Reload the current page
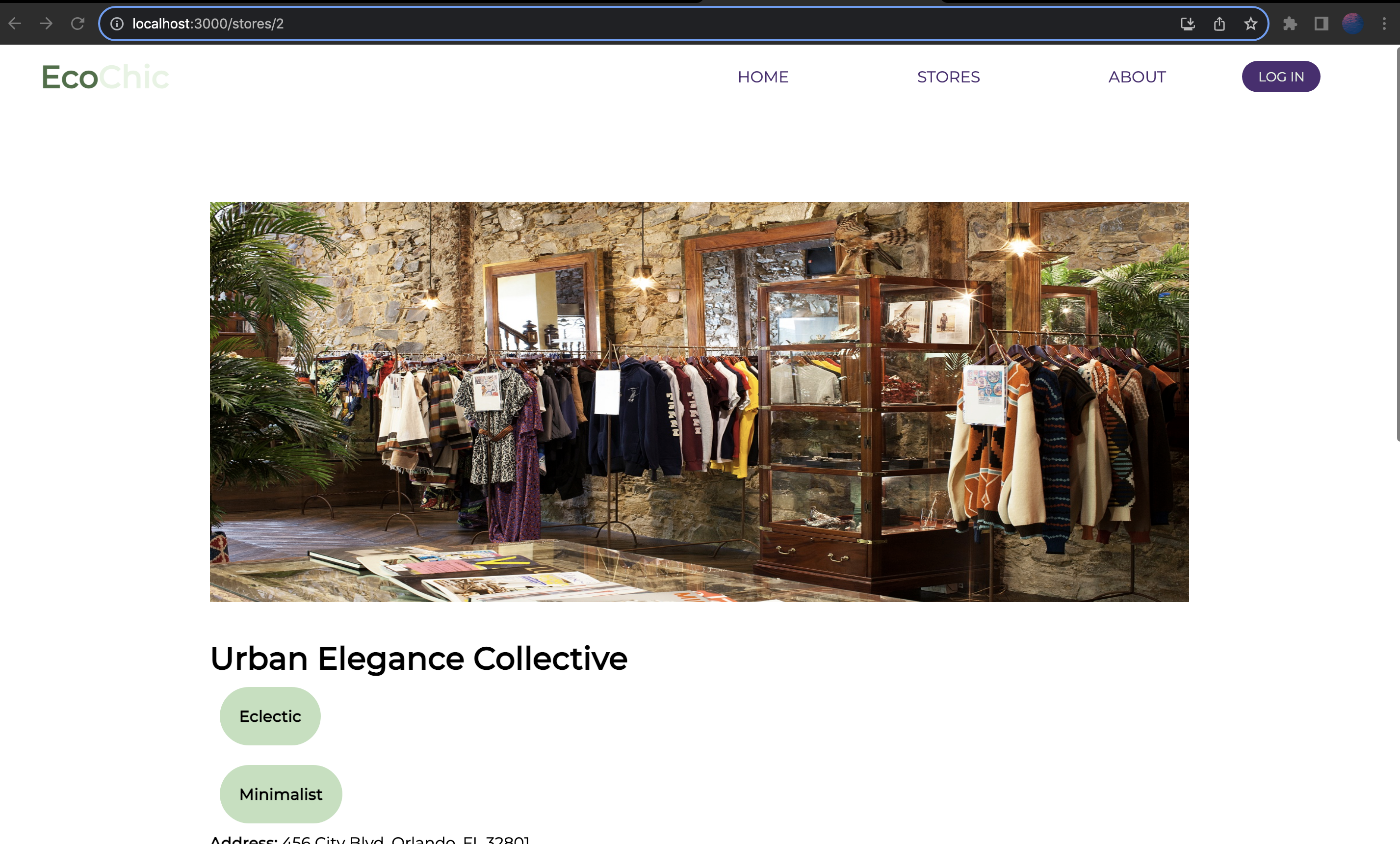Screen dimensions: 1400x844 pos(78,23)
